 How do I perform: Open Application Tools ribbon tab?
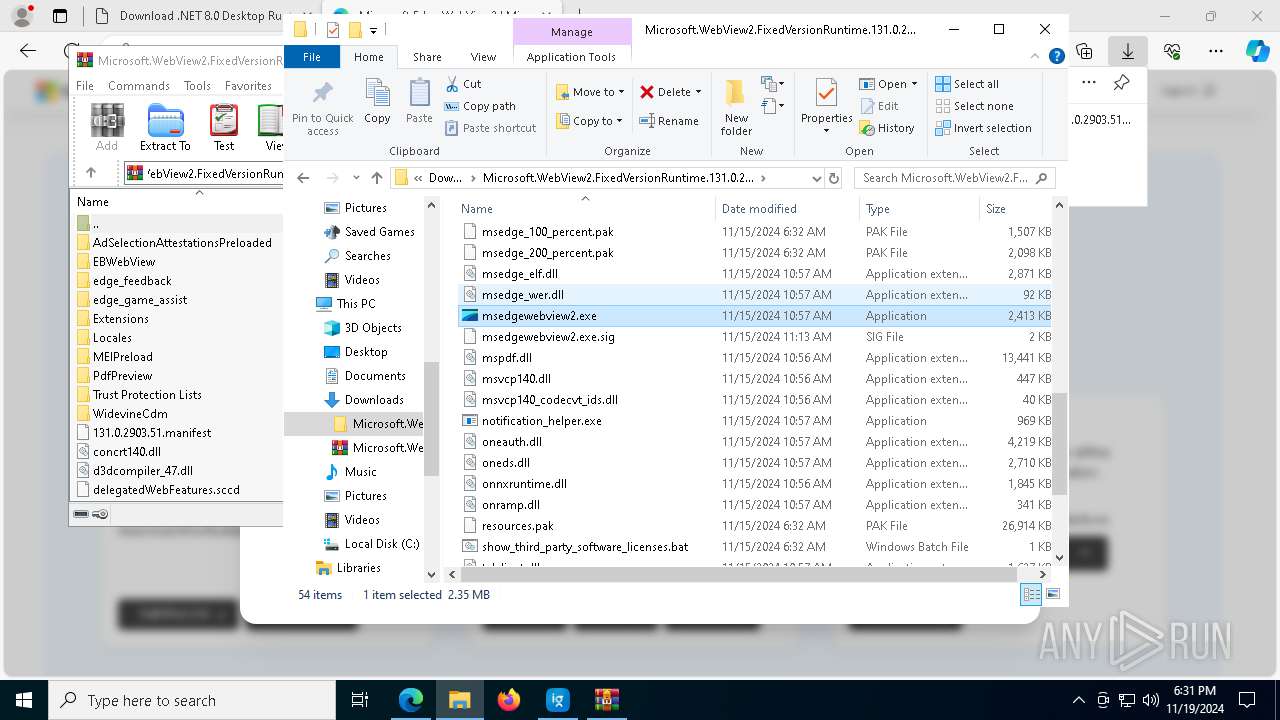click(x=571, y=57)
